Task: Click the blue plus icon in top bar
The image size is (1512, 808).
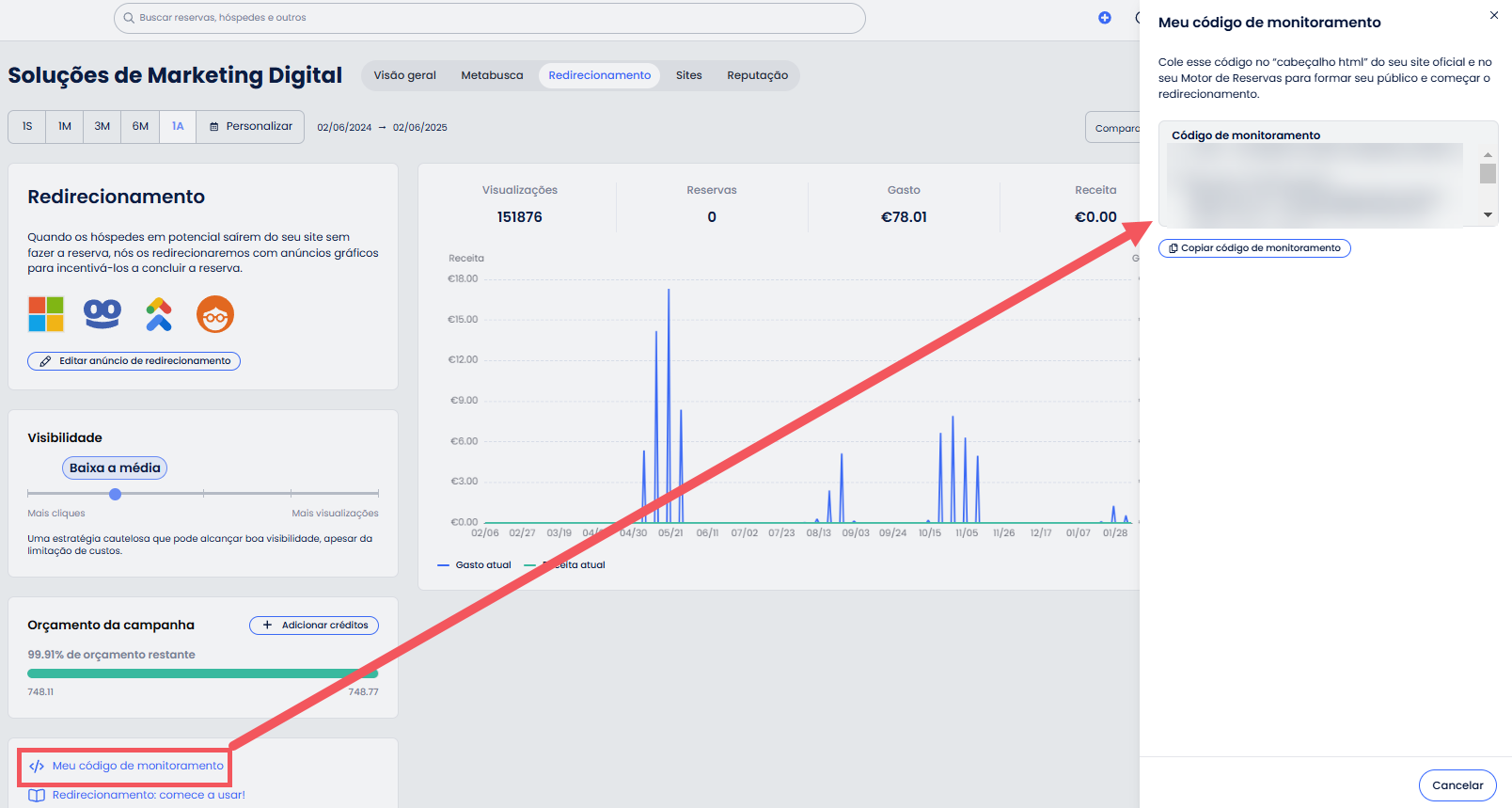Action: click(x=1105, y=18)
